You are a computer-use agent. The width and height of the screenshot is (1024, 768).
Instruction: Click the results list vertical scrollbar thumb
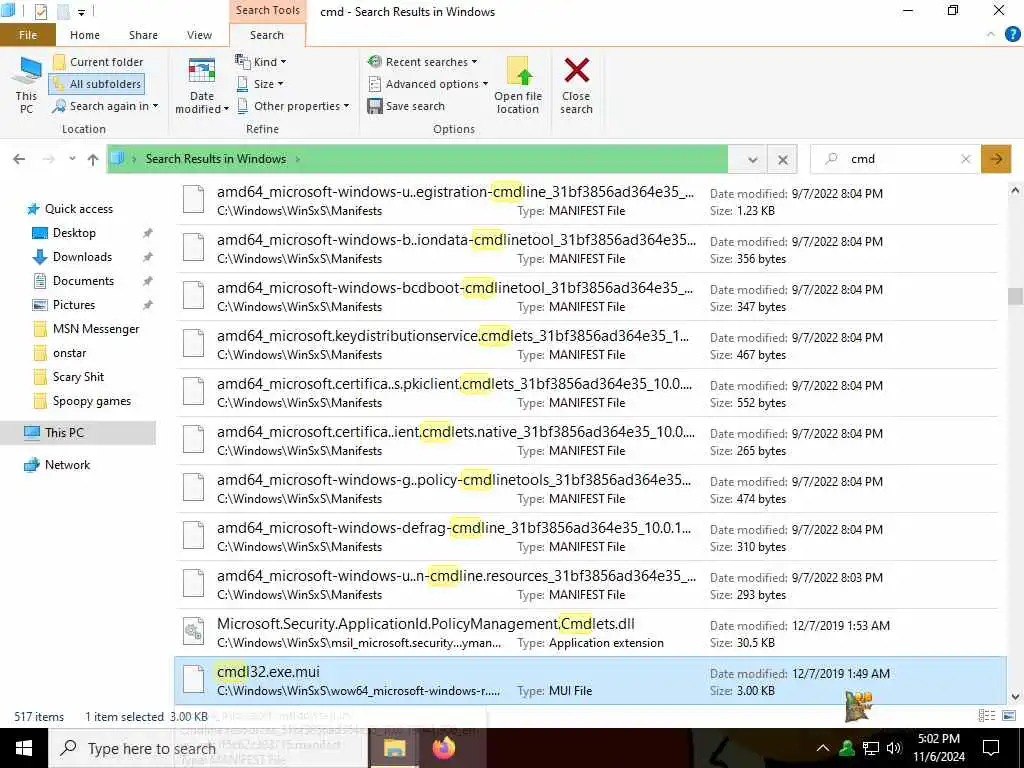tap(1014, 295)
